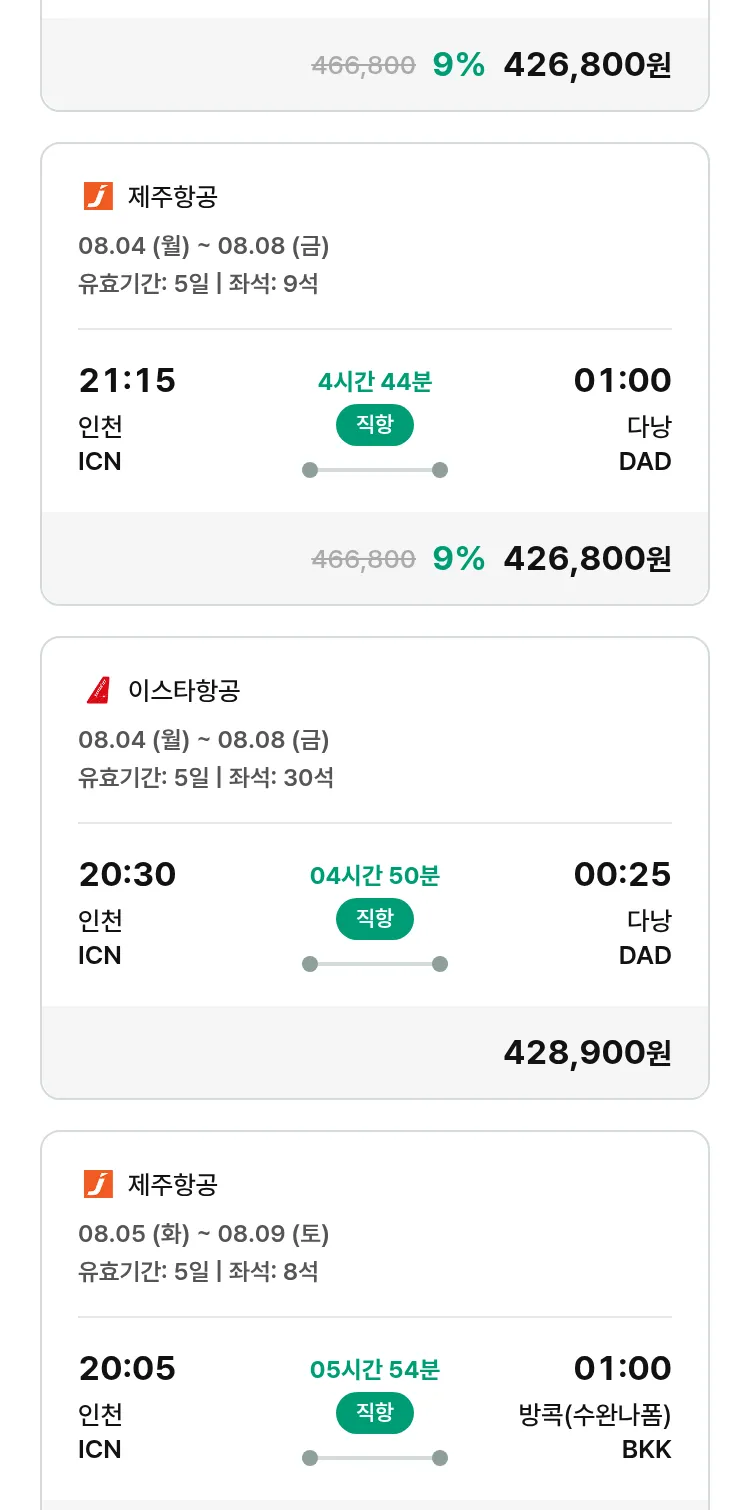Open the 이스타항공 flight name
This screenshot has height=1510, width=750.
point(184,690)
